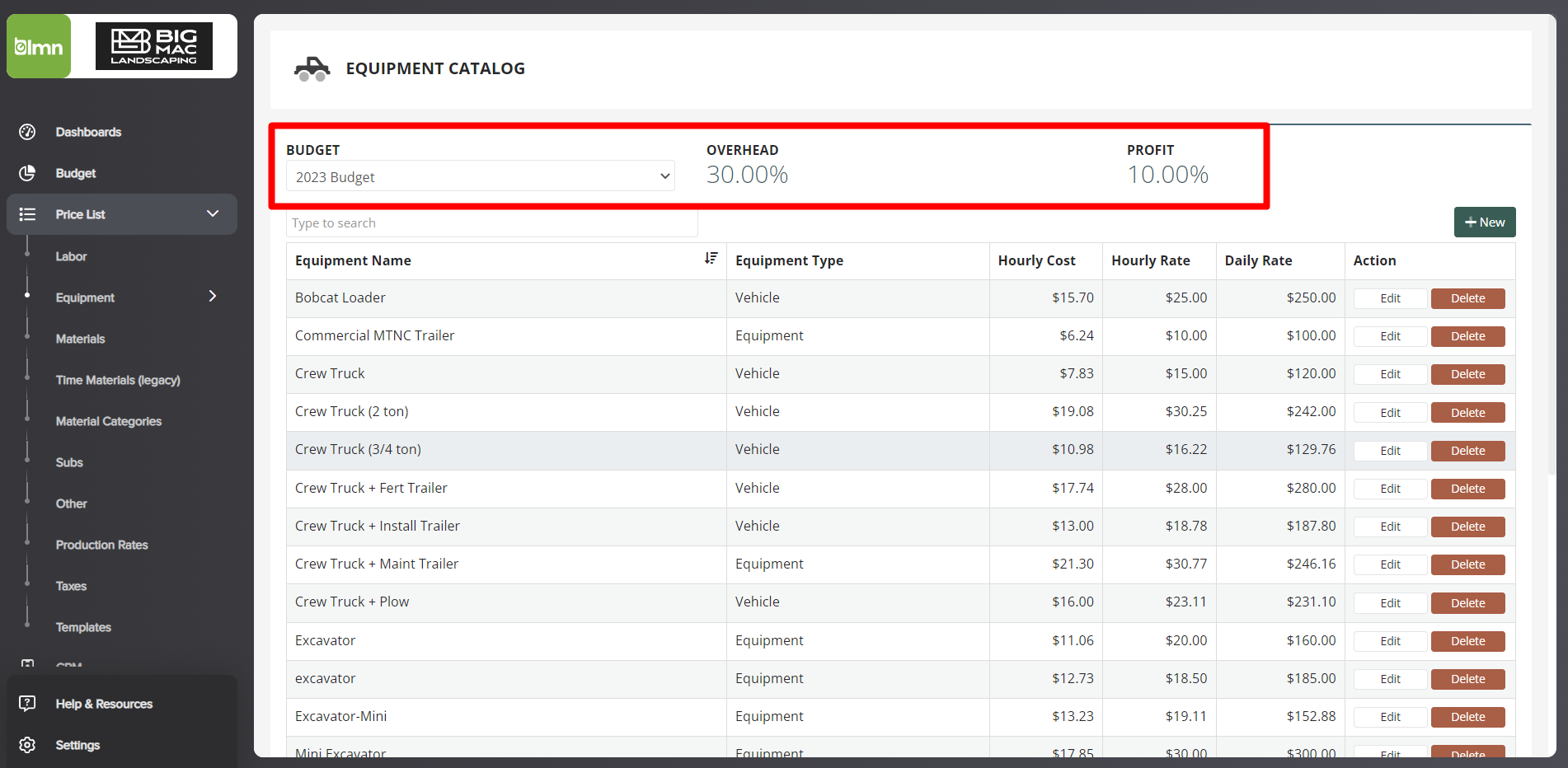Click Daily Rate column header

click(1258, 260)
